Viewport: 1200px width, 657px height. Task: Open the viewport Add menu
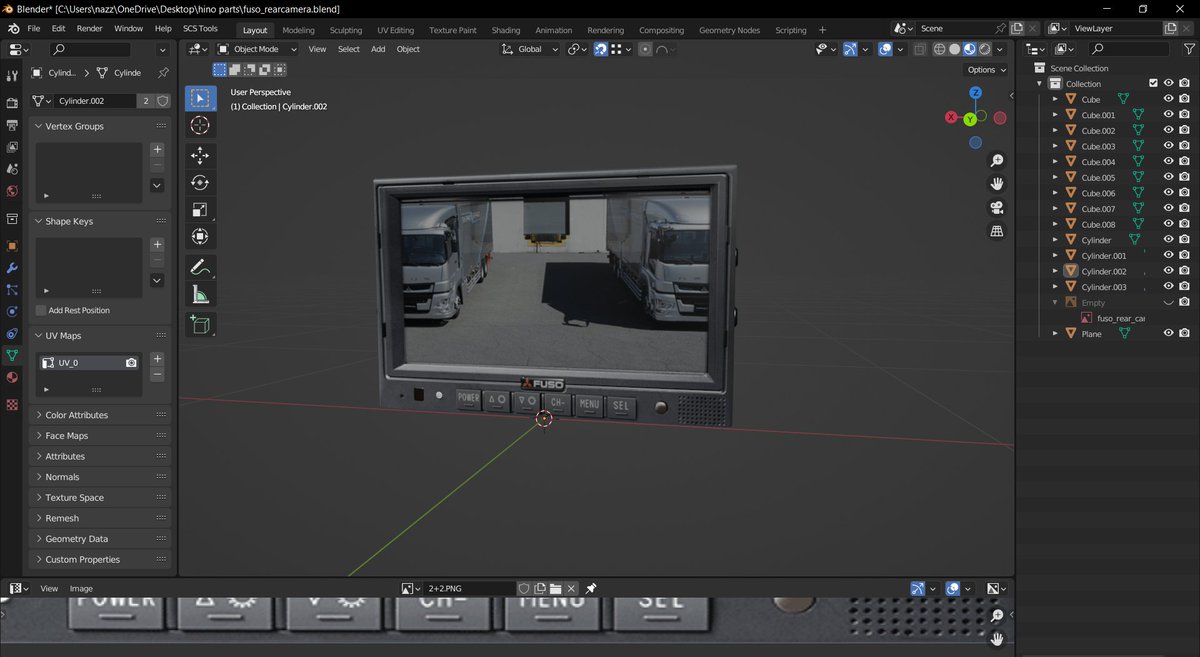point(378,49)
